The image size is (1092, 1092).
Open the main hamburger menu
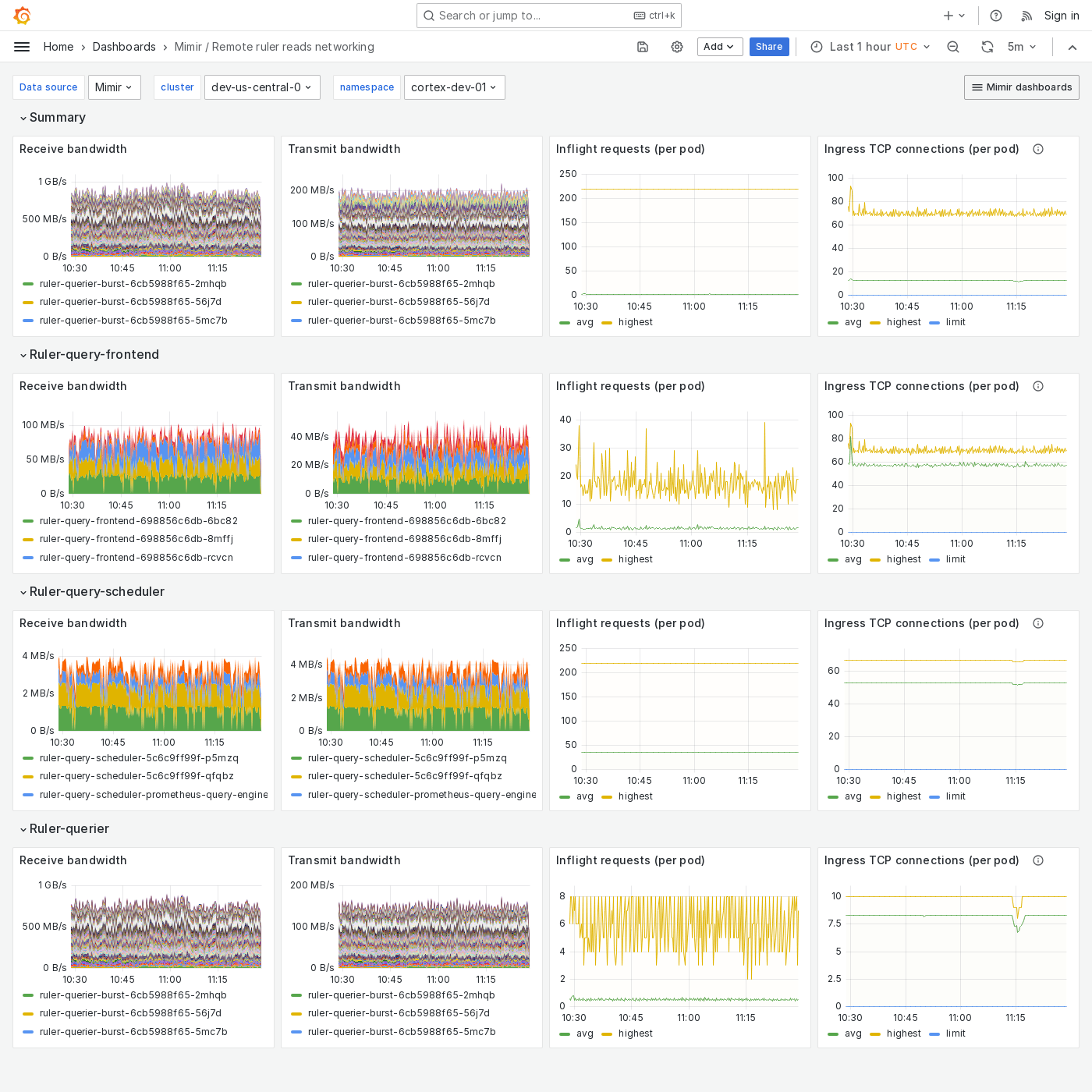22,47
